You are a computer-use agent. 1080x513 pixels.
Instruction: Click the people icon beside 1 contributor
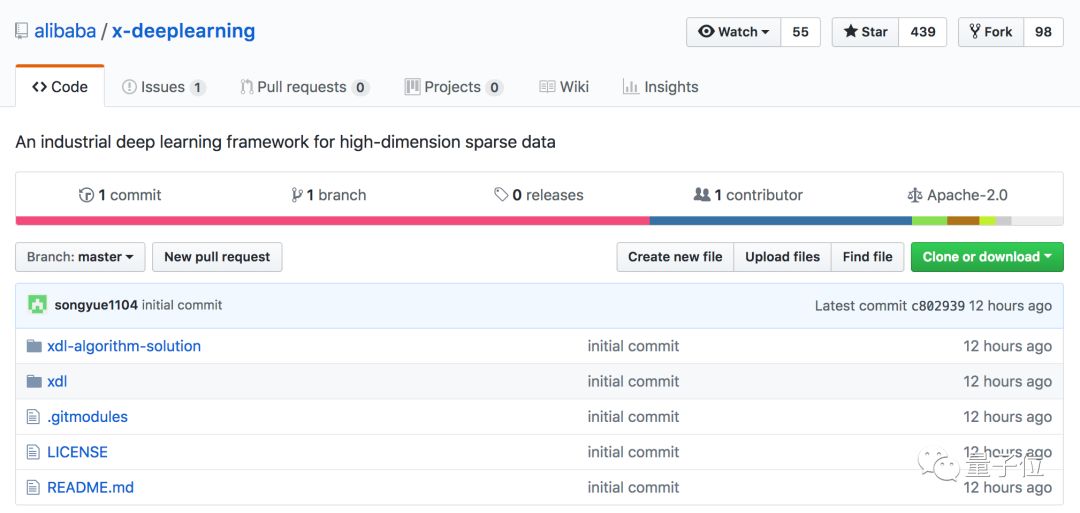702,195
